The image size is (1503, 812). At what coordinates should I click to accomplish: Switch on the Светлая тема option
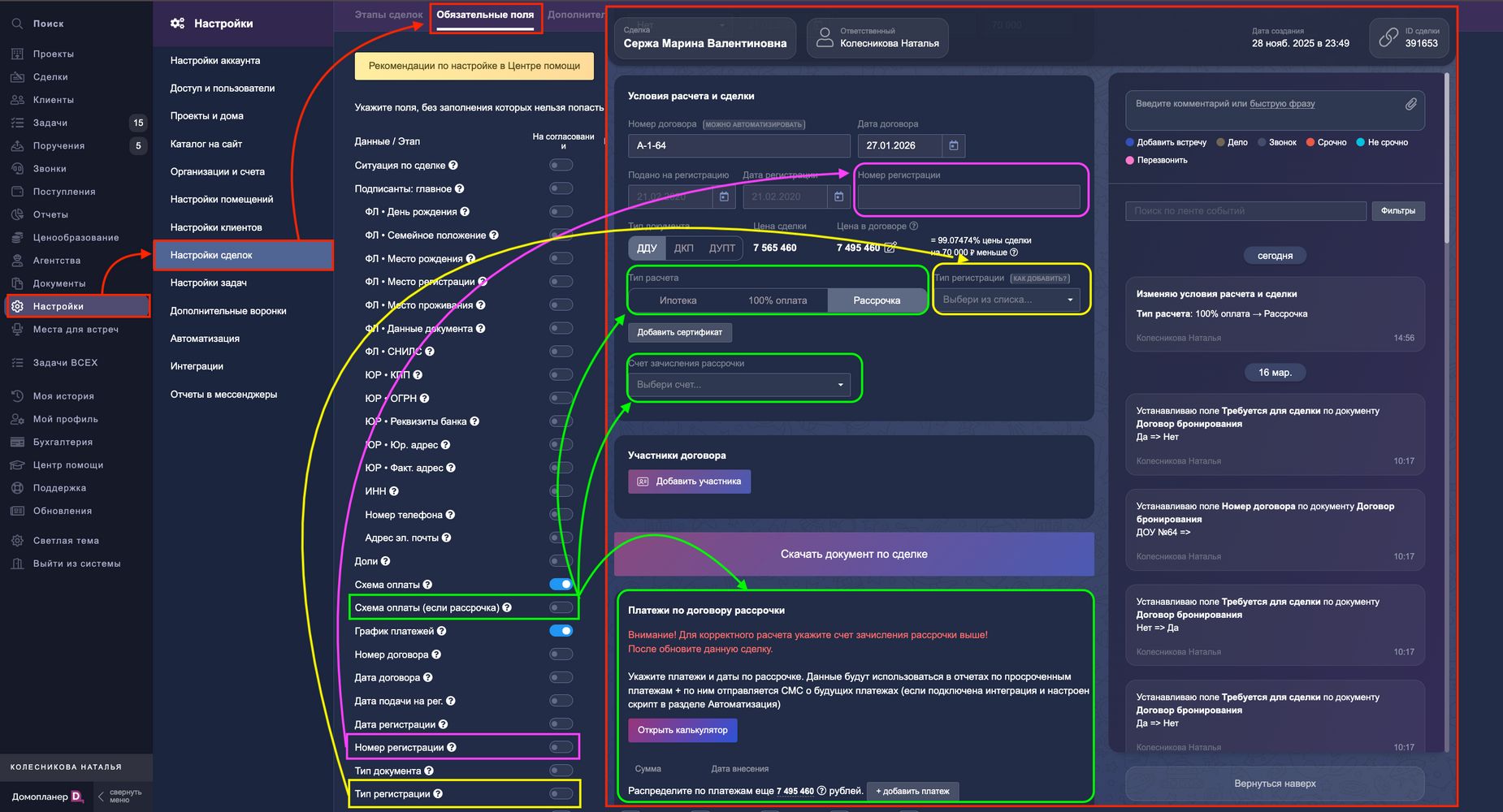pos(66,541)
